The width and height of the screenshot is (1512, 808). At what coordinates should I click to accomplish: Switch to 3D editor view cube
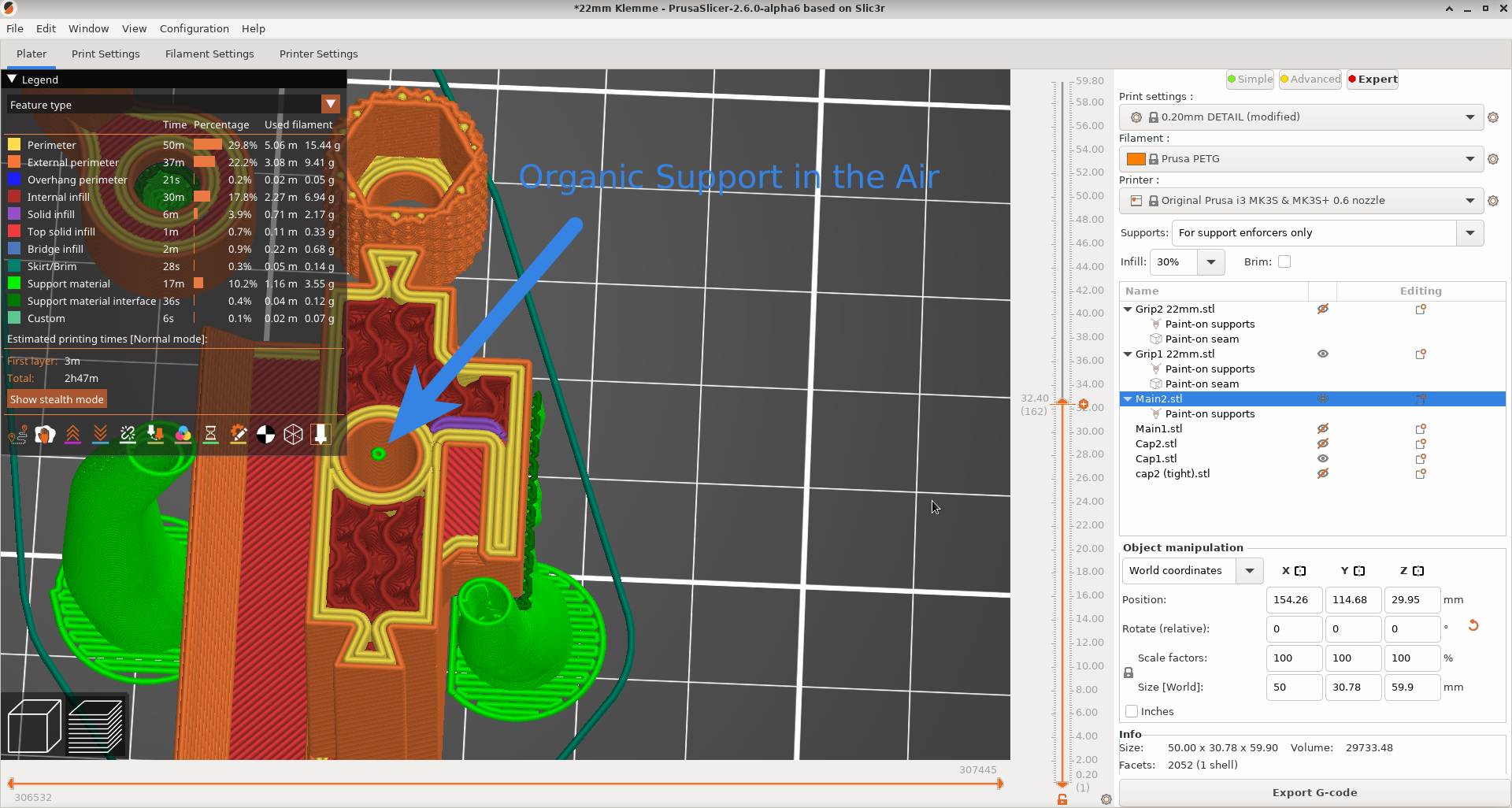[34, 726]
